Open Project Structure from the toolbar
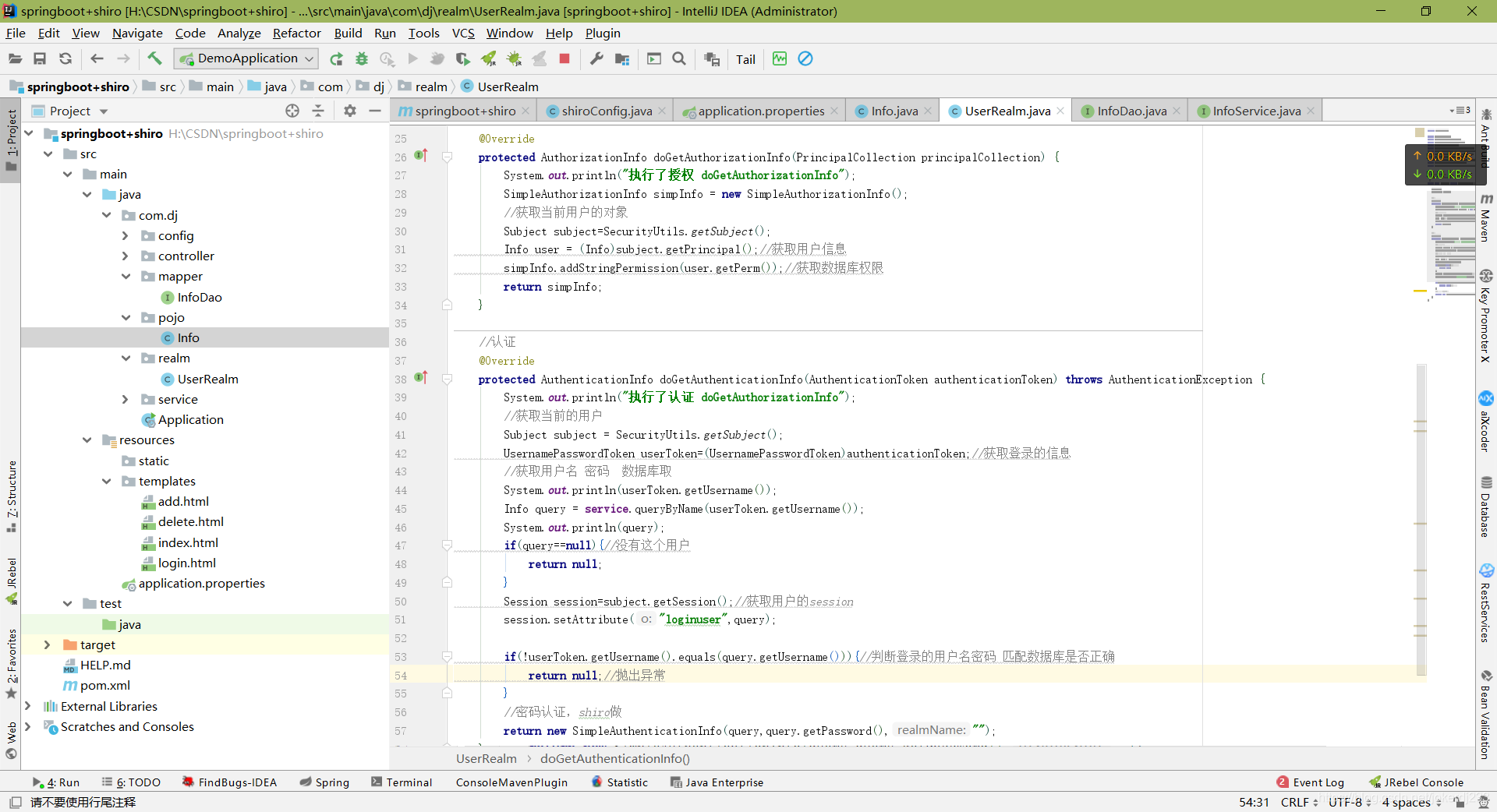 click(x=621, y=58)
